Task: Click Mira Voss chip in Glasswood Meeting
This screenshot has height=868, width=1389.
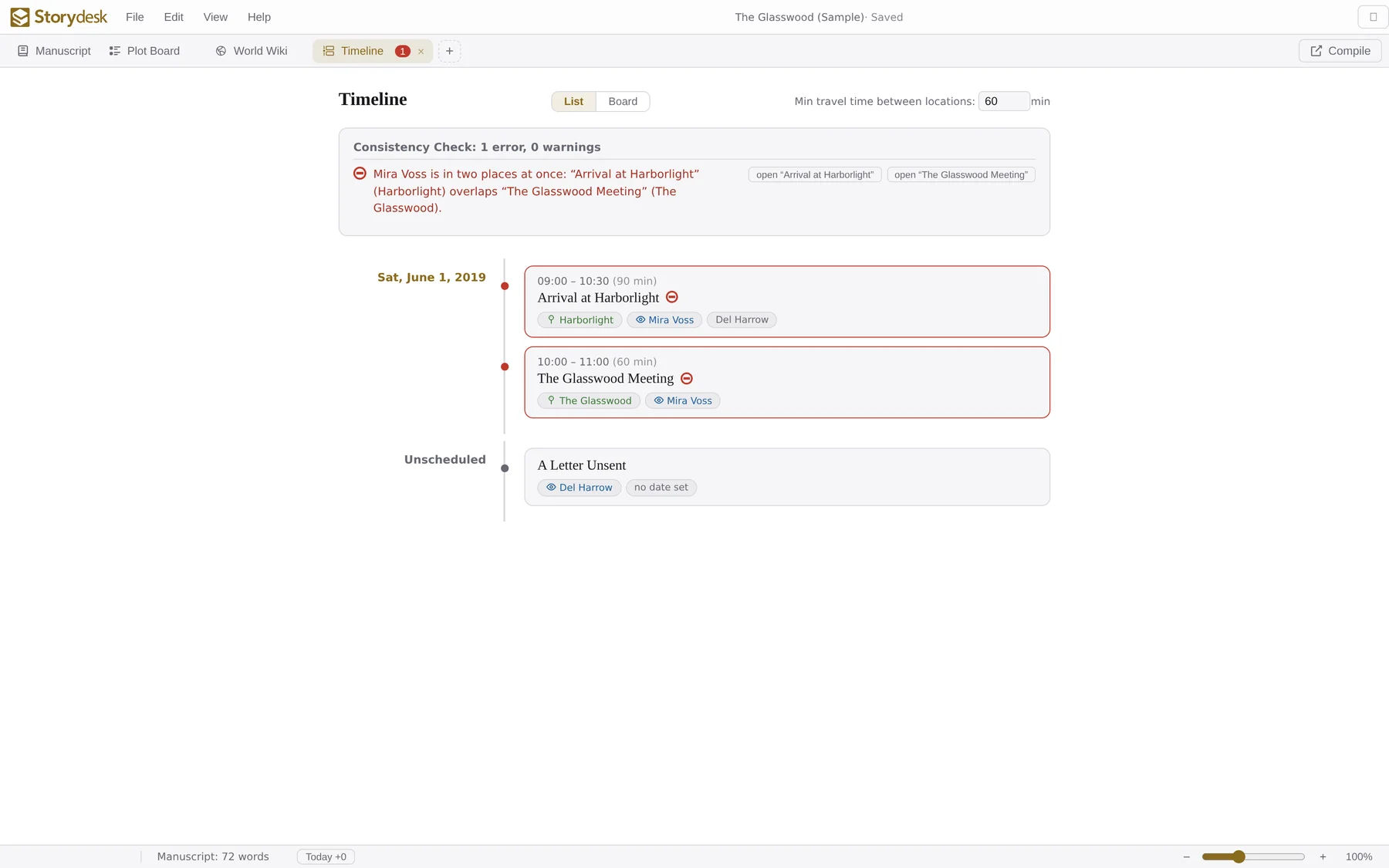Action: [683, 400]
